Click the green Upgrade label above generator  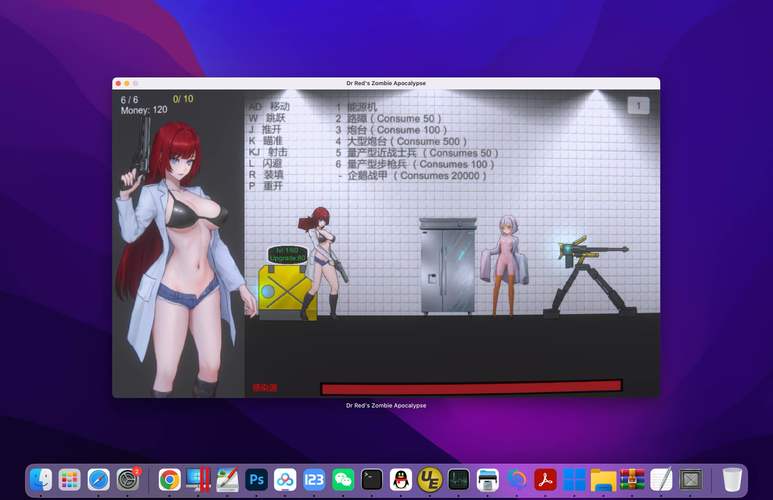[x=287, y=254]
